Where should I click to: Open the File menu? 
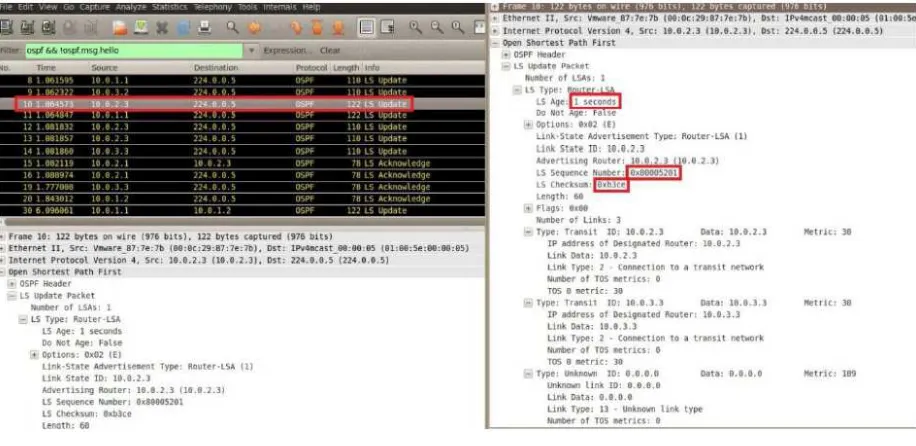click(6, 7)
